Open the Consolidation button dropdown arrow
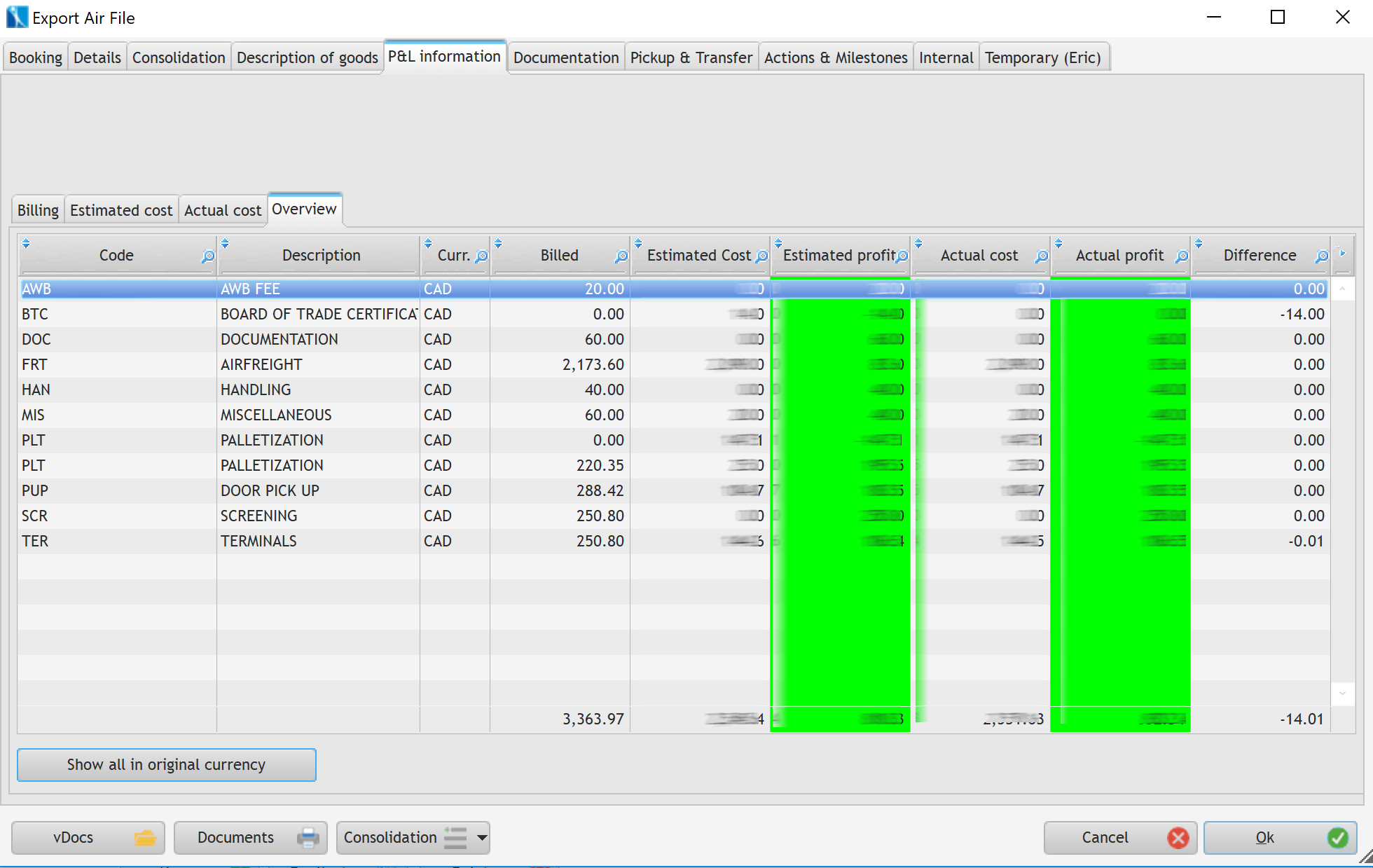Screen dimensions: 1373x868 (x=482, y=837)
